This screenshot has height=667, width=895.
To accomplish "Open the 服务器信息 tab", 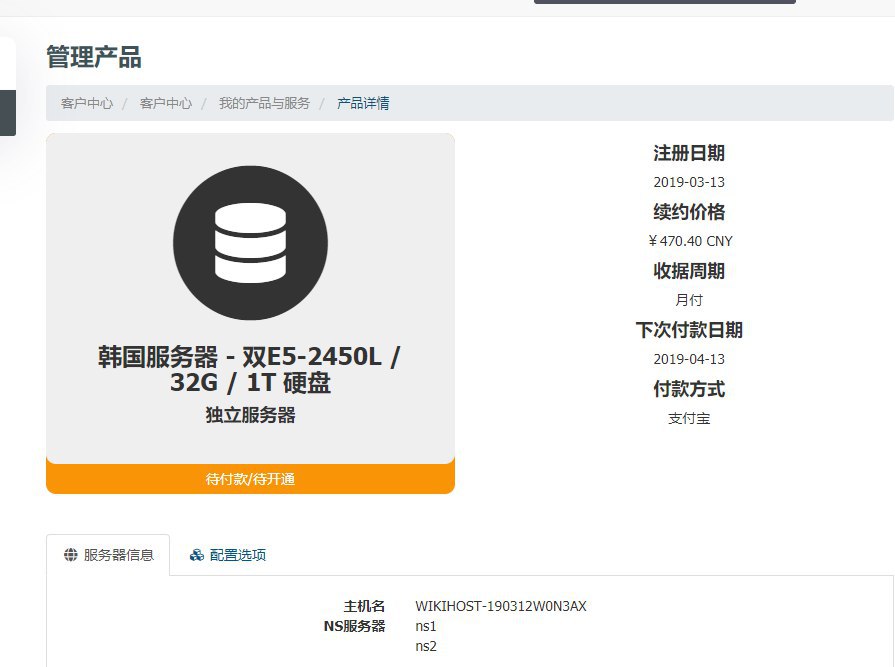I will (x=108, y=555).
